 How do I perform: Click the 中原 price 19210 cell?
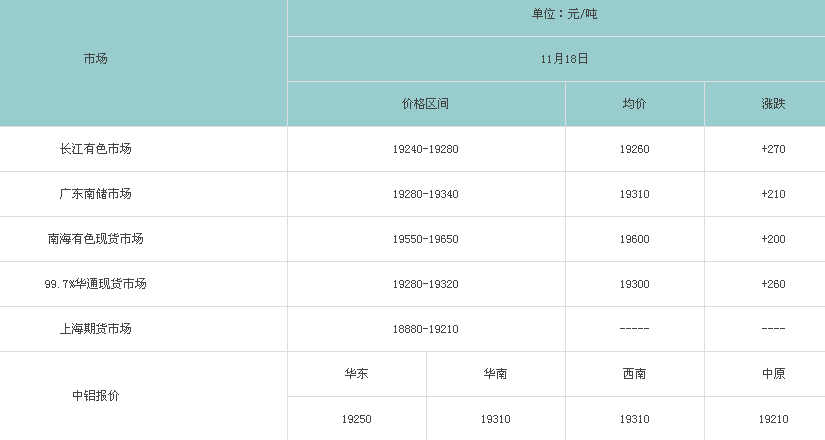click(772, 419)
